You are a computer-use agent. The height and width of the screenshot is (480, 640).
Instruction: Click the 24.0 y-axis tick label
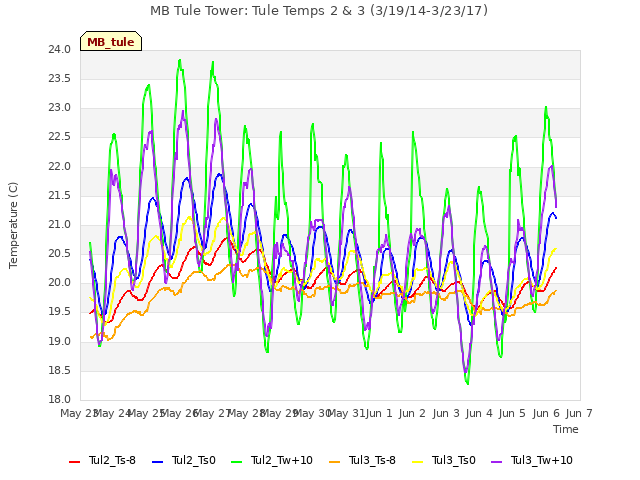(x=60, y=50)
